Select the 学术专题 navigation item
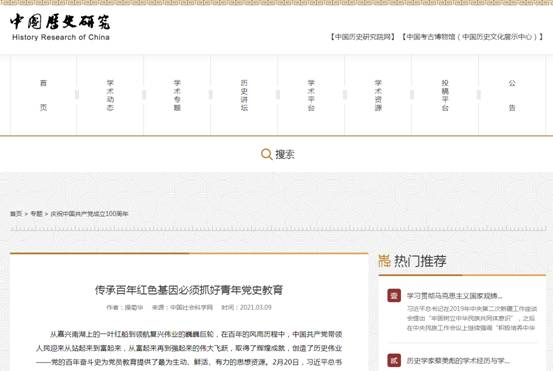Viewport: 553px width, 371px height. click(x=177, y=95)
